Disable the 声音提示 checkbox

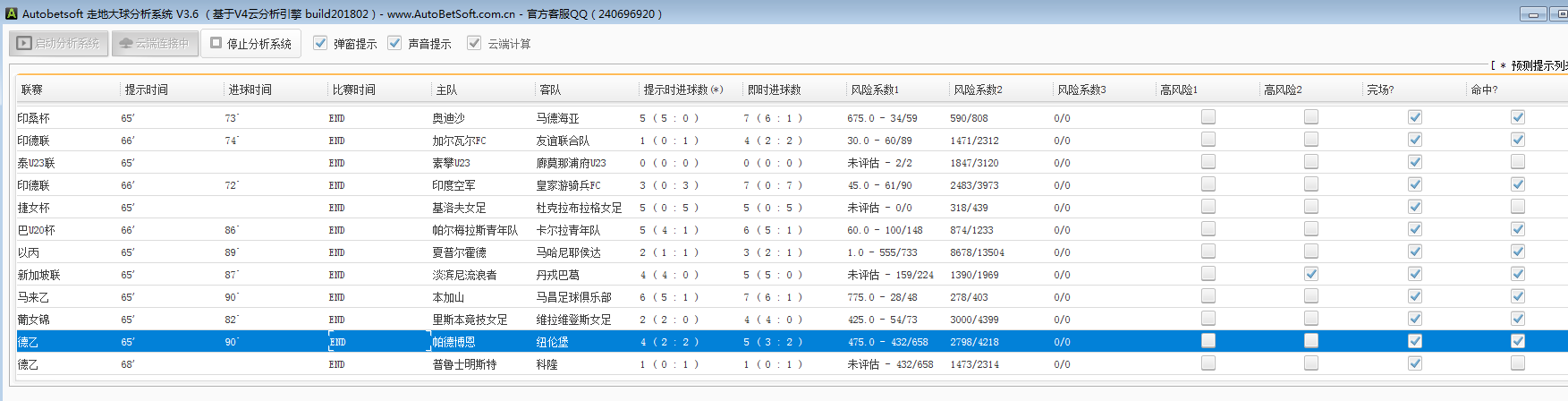coord(394,43)
